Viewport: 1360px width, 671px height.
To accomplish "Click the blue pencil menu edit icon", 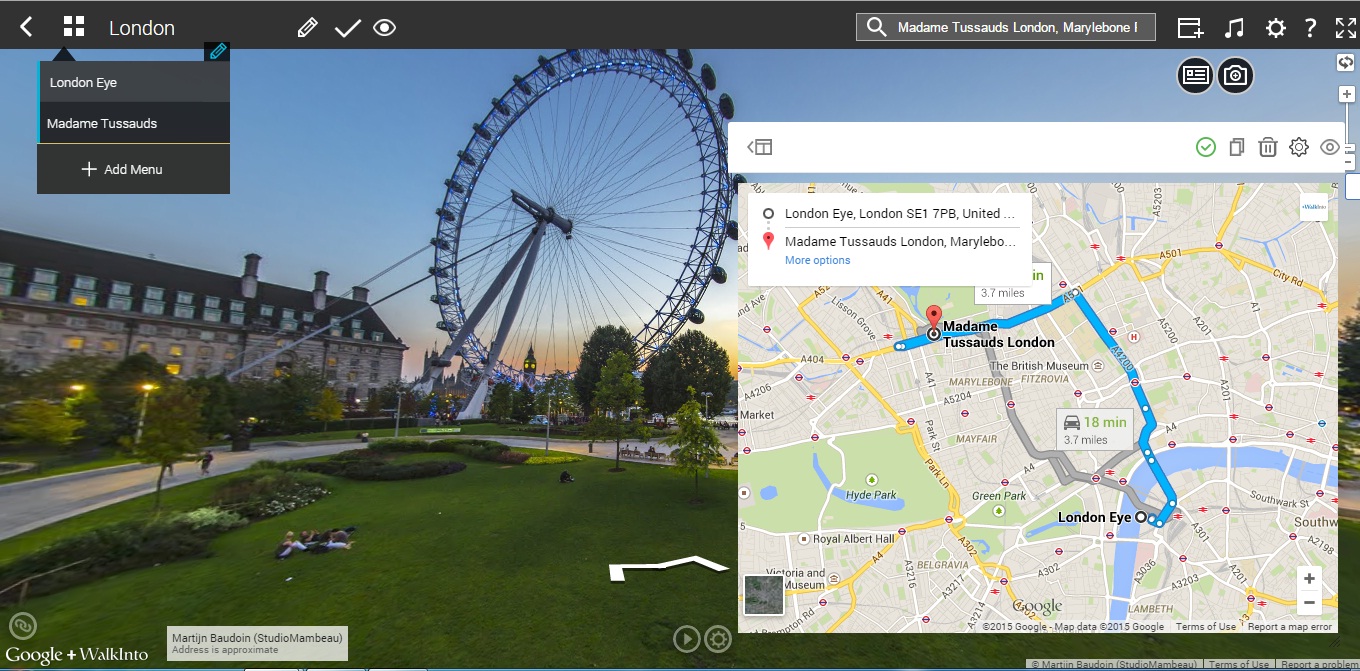I will click(x=218, y=51).
